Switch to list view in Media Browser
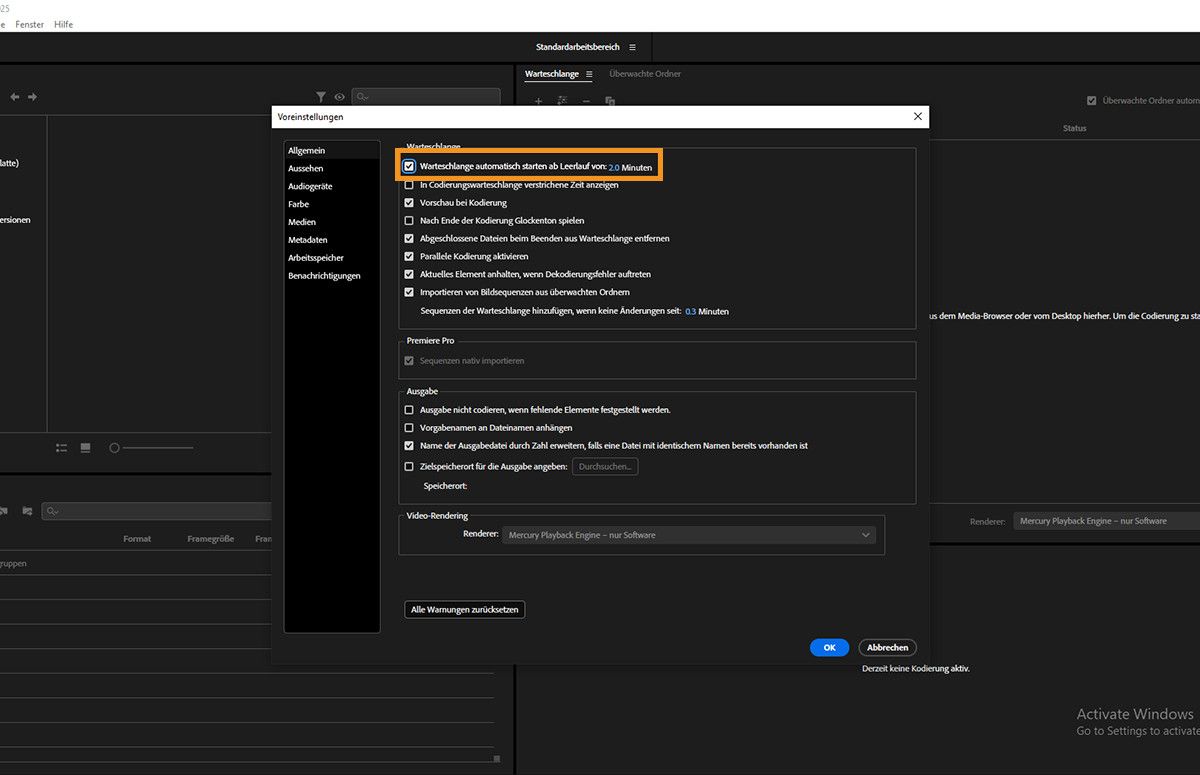 point(62,448)
